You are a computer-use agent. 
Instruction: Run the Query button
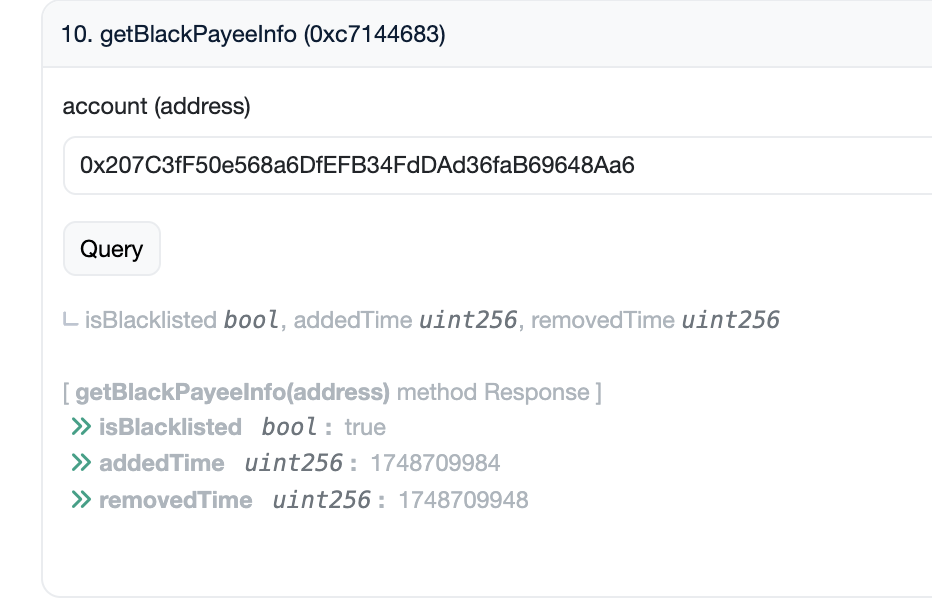coord(112,248)
